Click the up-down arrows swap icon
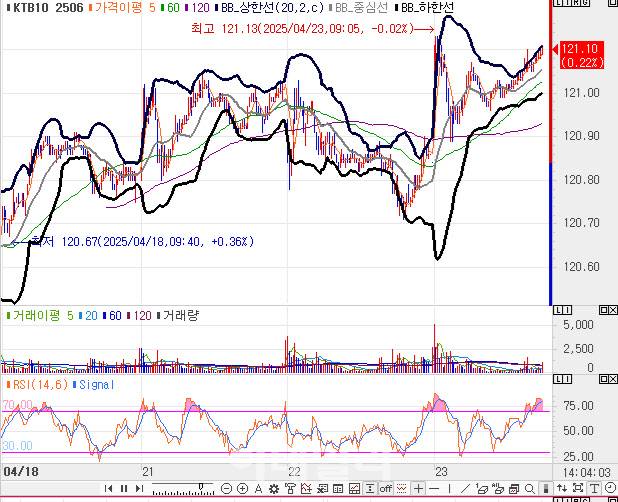Viewport: 618px width, 502px height. pyautogui.click(x=562, y=489)
